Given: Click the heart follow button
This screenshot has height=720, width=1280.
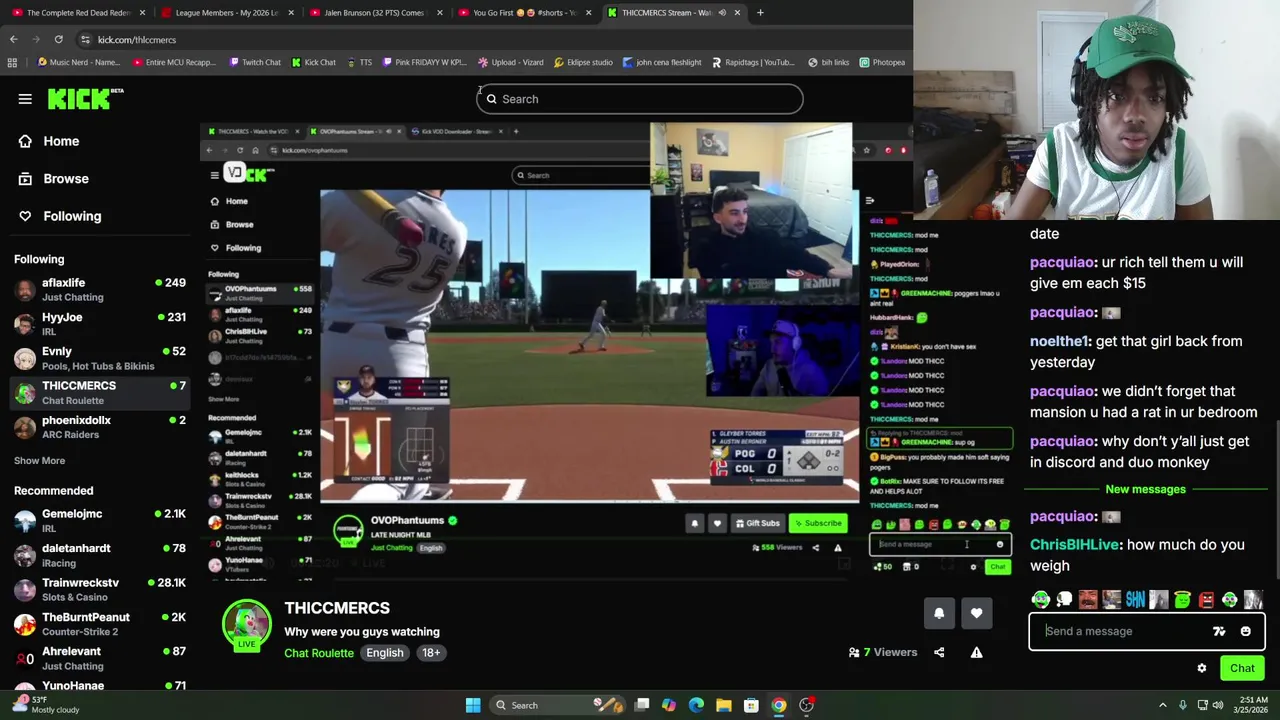Looking at the screenshot, I should (x=976, y=613).
